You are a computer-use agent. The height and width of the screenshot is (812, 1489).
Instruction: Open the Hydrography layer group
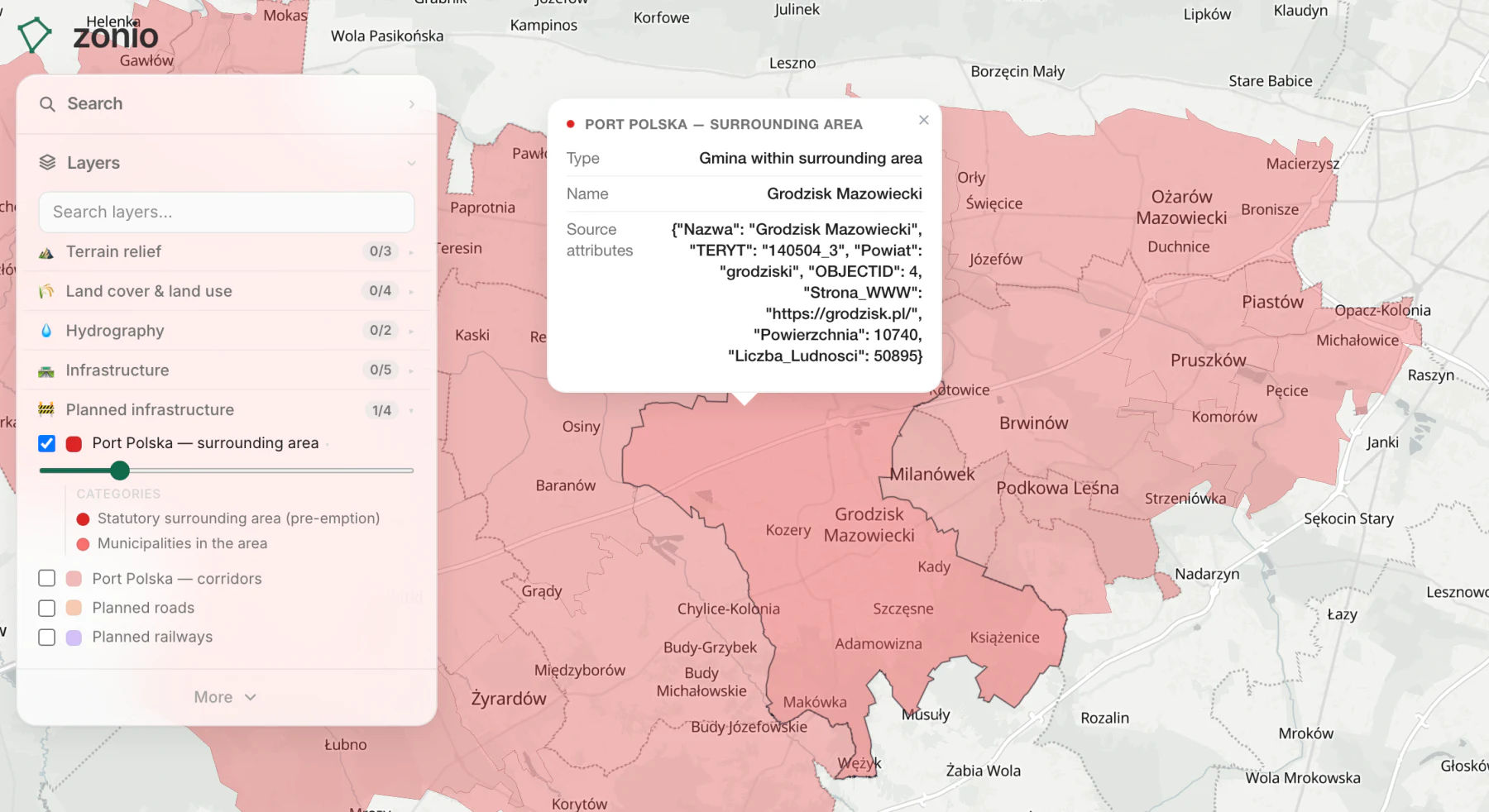pyautogui.click(x=227, y=331)
